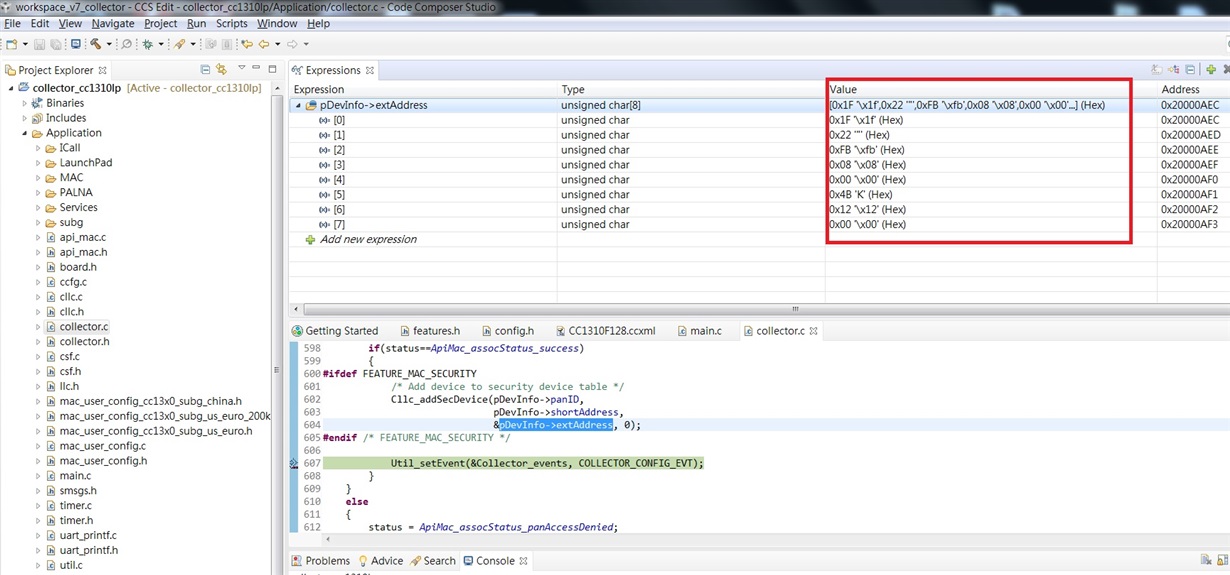1230x575 pixels.
Task: Click the green plus New Expression icon
Action: point(1210,70)
